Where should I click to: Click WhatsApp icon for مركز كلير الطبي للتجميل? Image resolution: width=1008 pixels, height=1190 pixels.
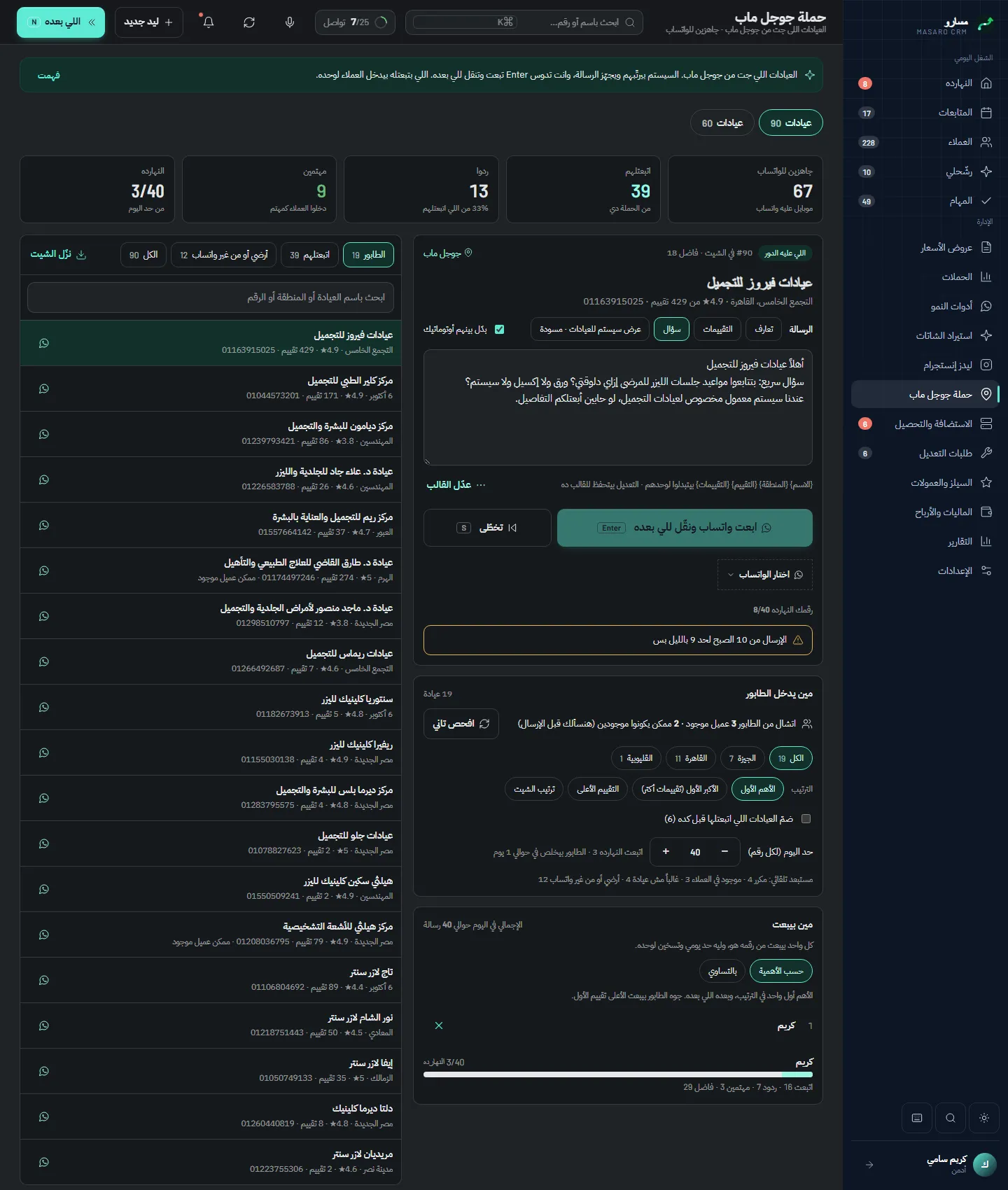[x=44, y=388]
